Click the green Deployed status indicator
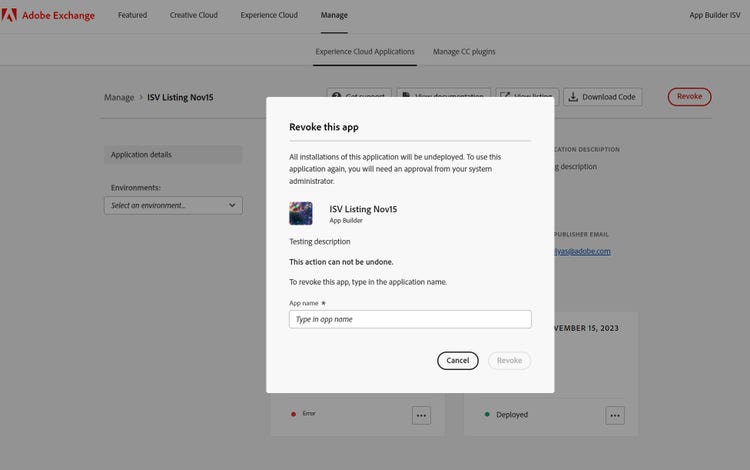The width and height of the screenshot is (750, 470). coord(488,414)
